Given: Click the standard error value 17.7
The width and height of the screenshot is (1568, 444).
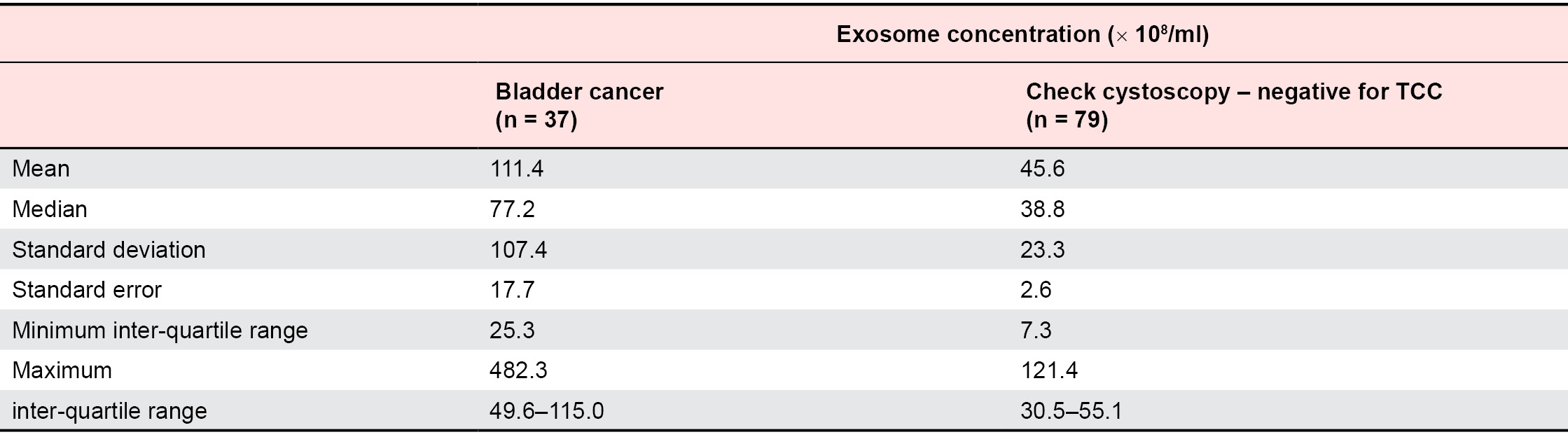Looking at the screenshot, I should click(x=512, y=290).
